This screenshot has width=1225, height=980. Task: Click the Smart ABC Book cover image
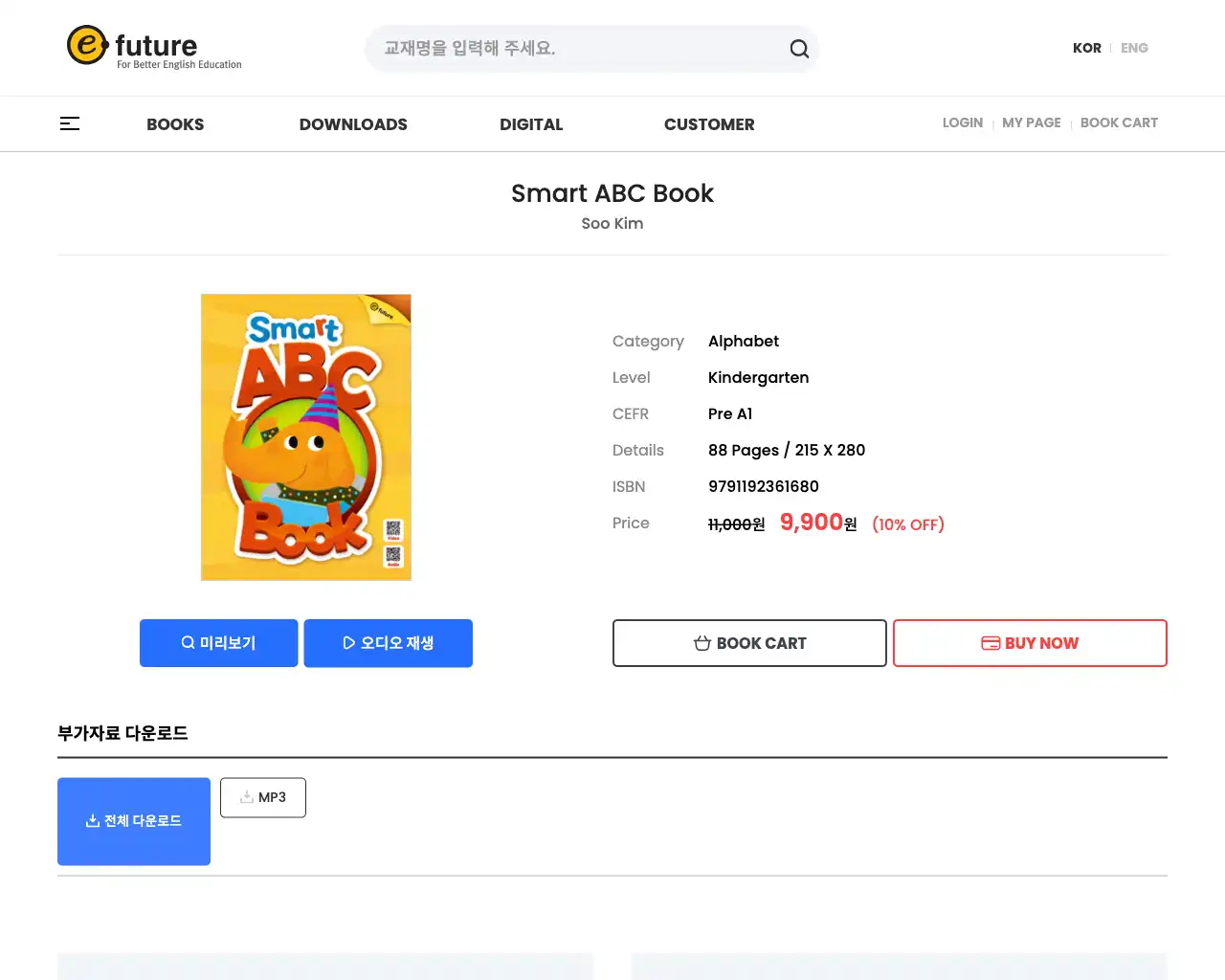(306, 437)
